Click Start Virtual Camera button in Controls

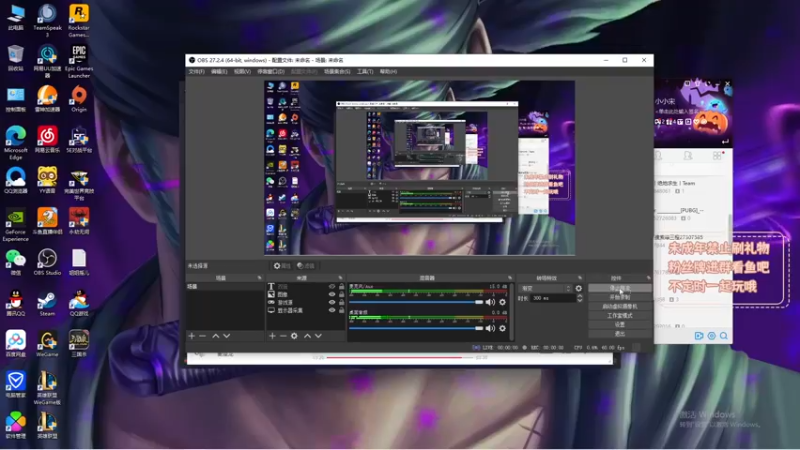point(620,307)
